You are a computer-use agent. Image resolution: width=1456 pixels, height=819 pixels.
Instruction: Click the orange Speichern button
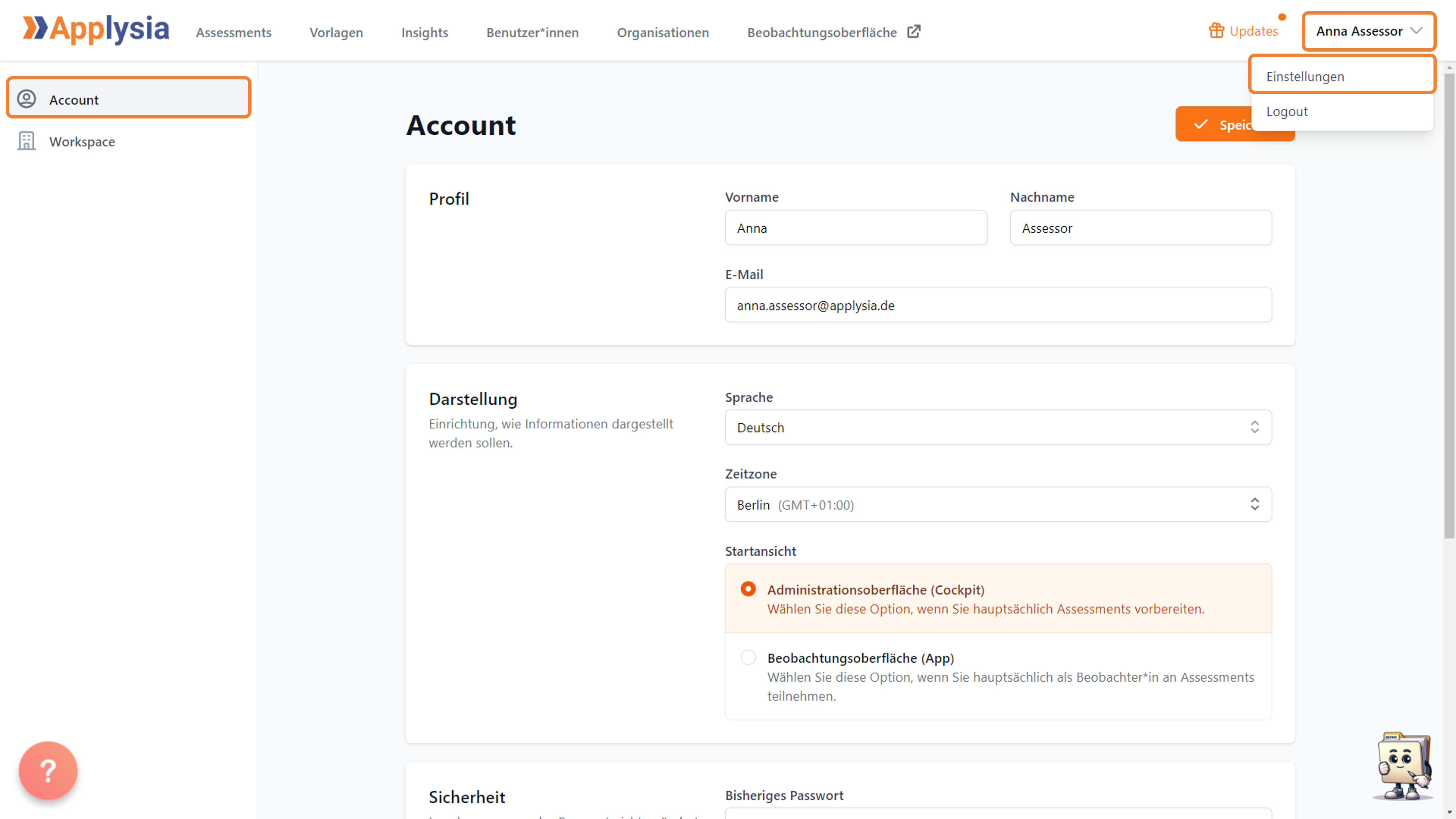[1213, 124]
